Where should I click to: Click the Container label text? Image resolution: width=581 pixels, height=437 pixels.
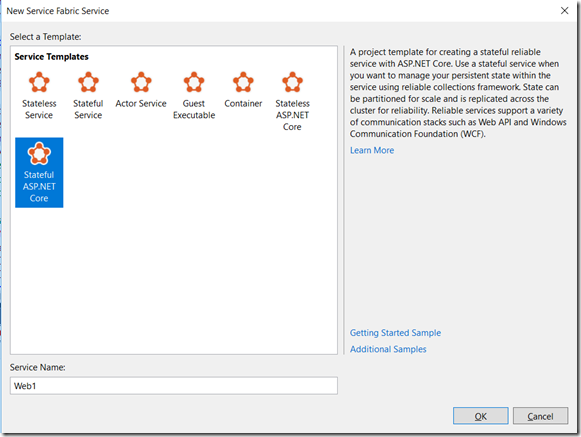[x=243, y=103]
